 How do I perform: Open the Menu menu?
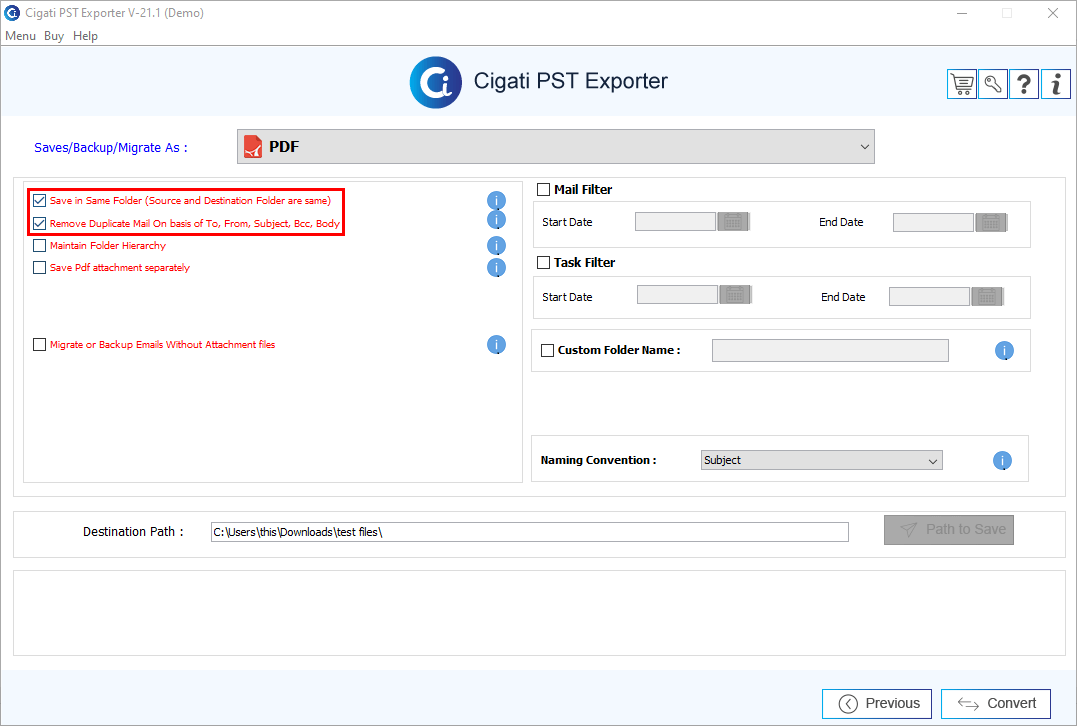coord(20,36)
